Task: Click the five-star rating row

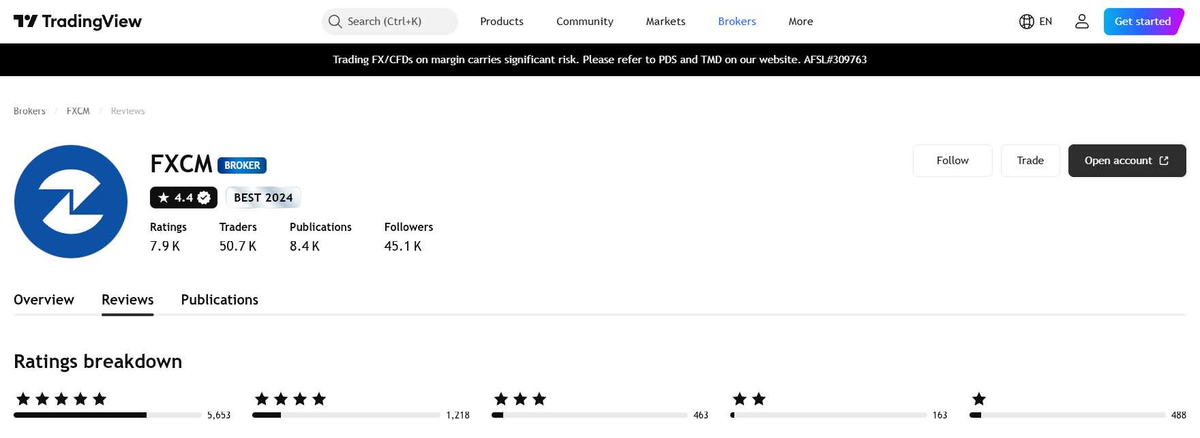Action: (x=122, y=406)
